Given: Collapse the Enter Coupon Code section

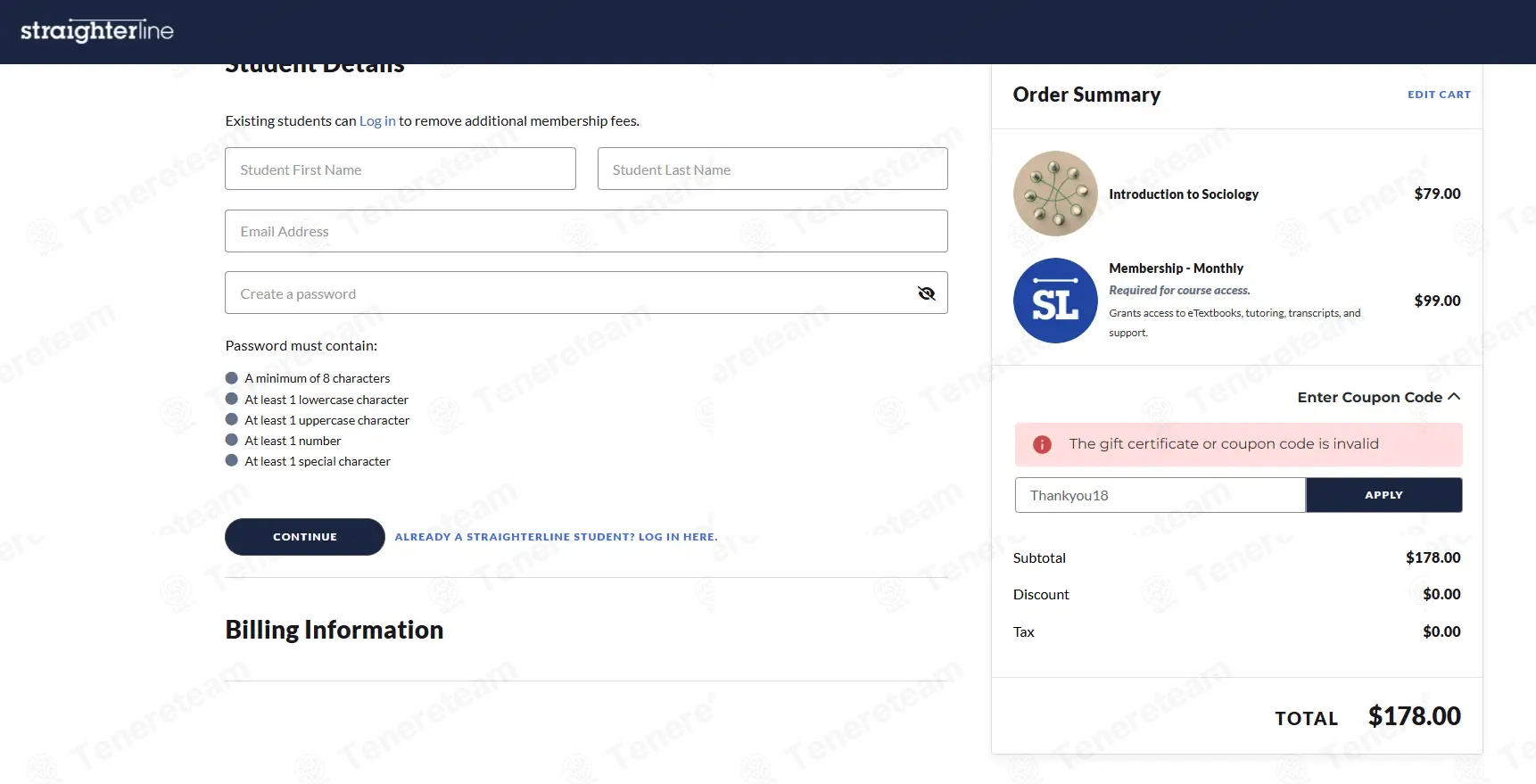Looking at the screenshot, I should (x=1378, y=397).
